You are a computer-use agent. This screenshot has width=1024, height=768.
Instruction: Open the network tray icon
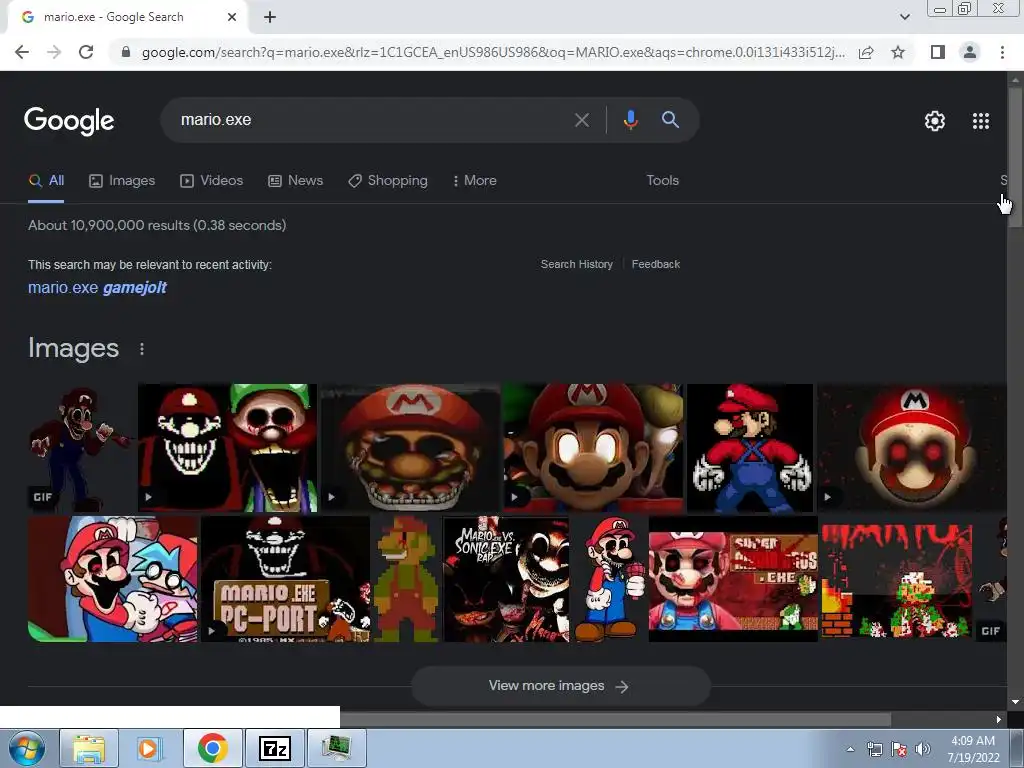coord(874,750)
